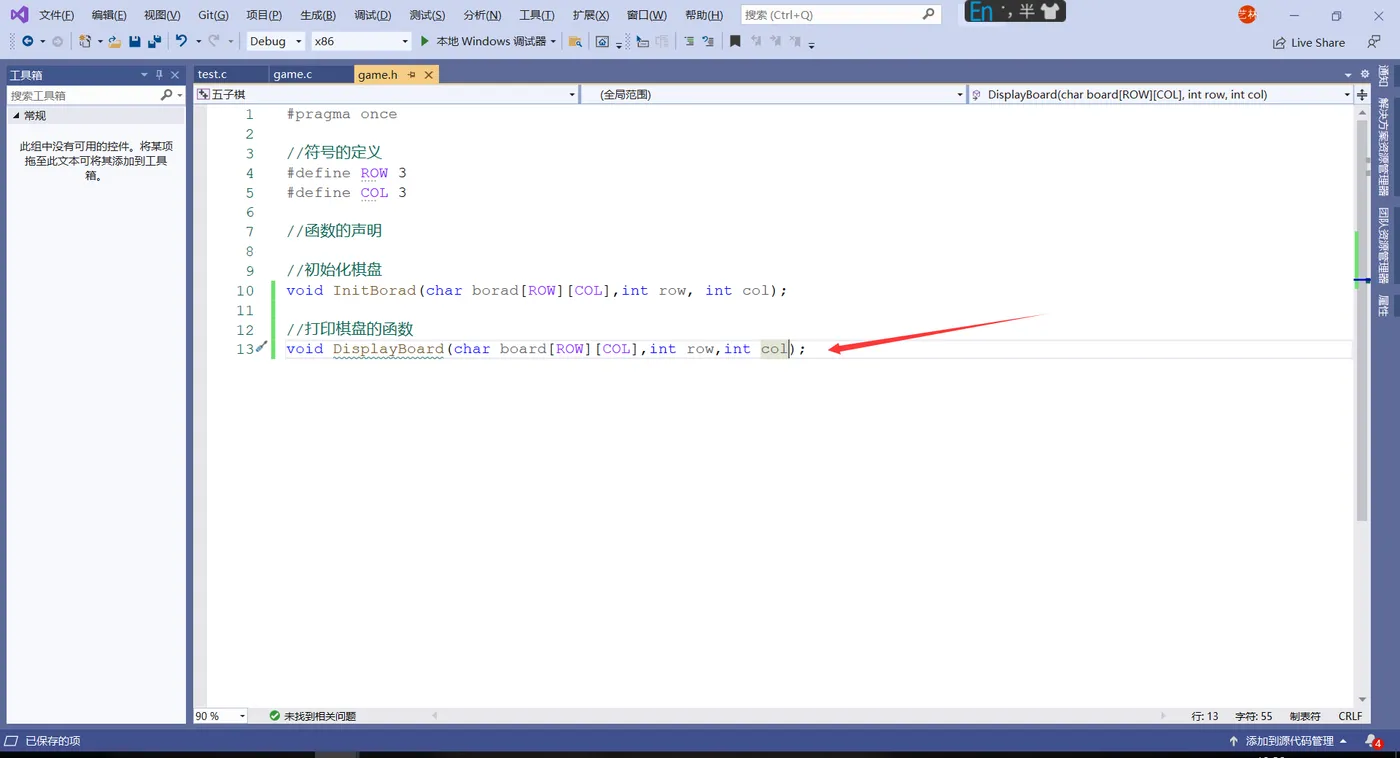
Task: Close the toolbox panel
Action: (175, 75)
